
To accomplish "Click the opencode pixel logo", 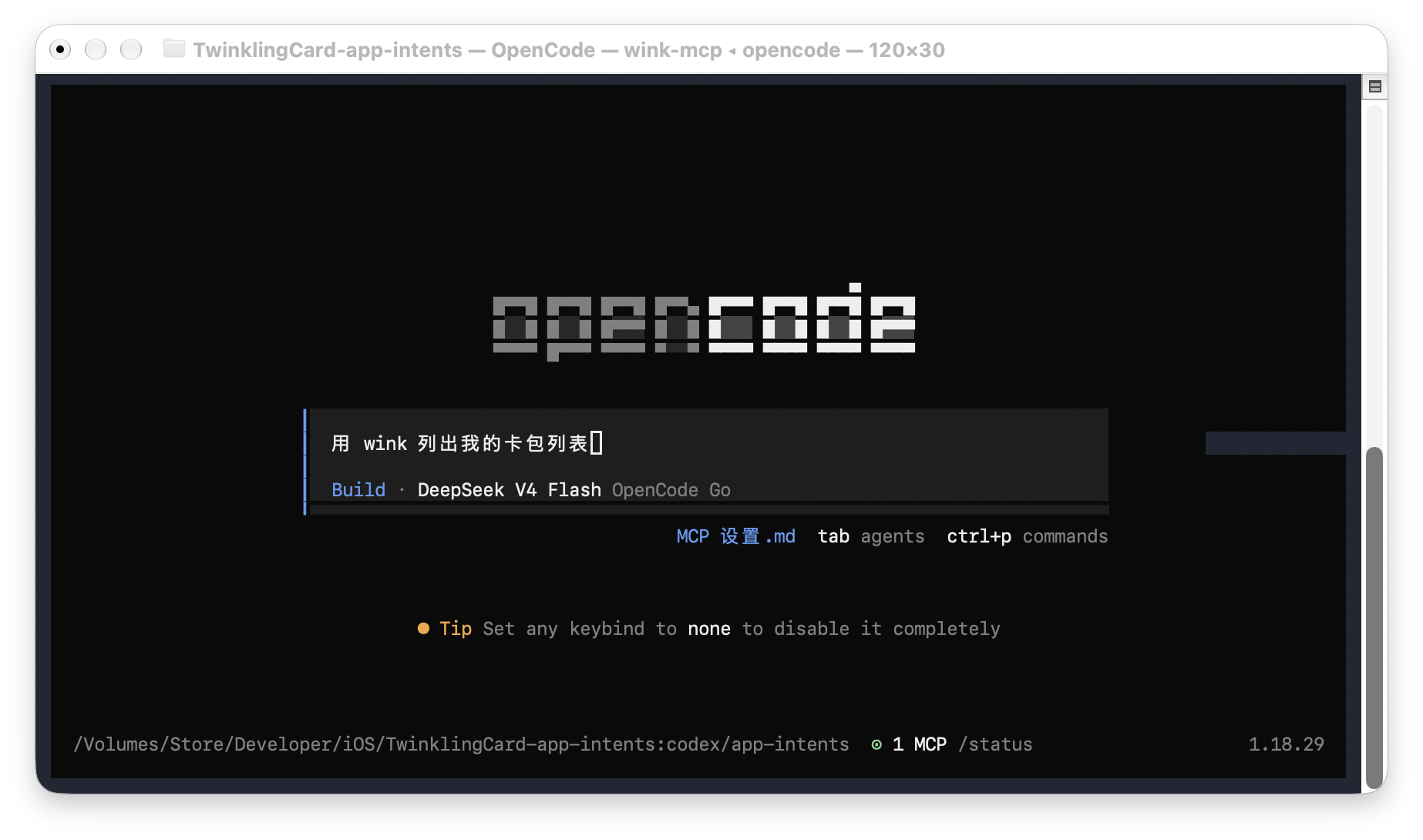I will (704, 321).
